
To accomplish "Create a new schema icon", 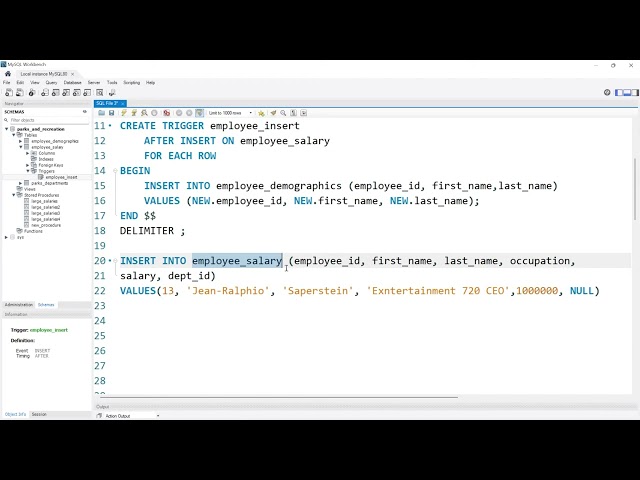I will click(x=45, y=93).
